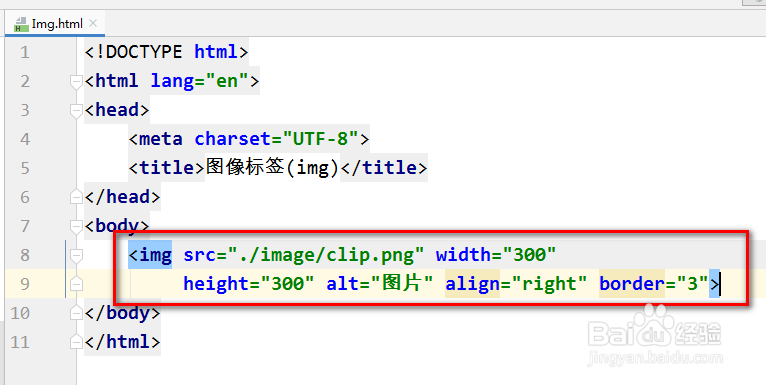The height and width of the screenshot is (385, 766).
Task: Collapse the head tag fold on line 3
Action: (76, 110)
